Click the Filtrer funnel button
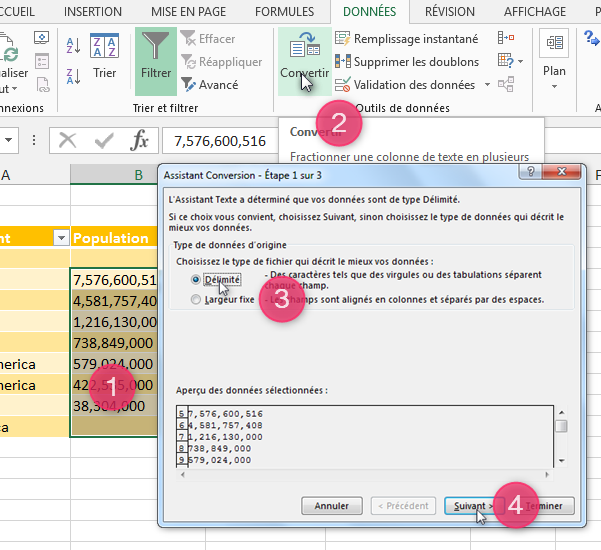601x550 pixels. point(156,61)
